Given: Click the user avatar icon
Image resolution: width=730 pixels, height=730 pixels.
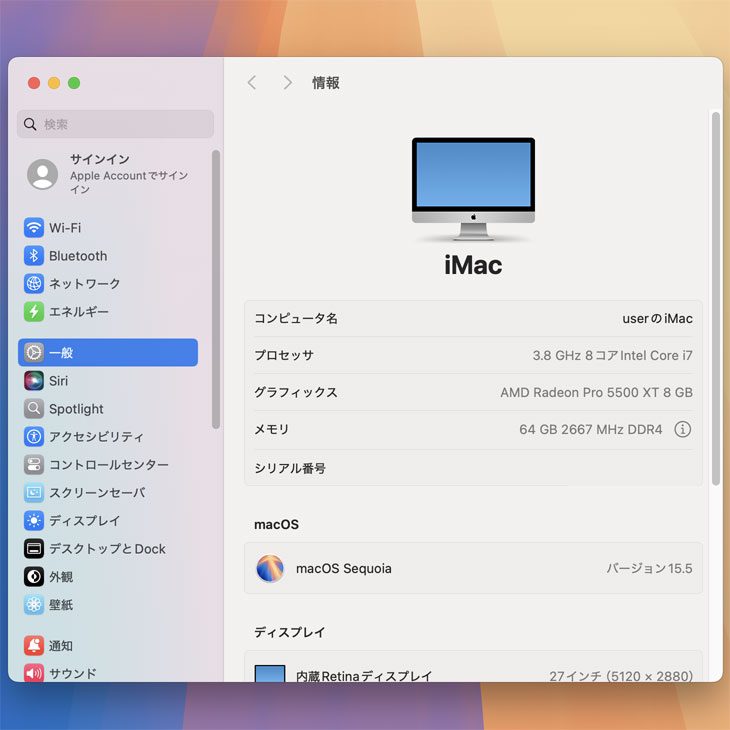Looking at the screenshot, I should pyautogui.click(x=42, y=174).
